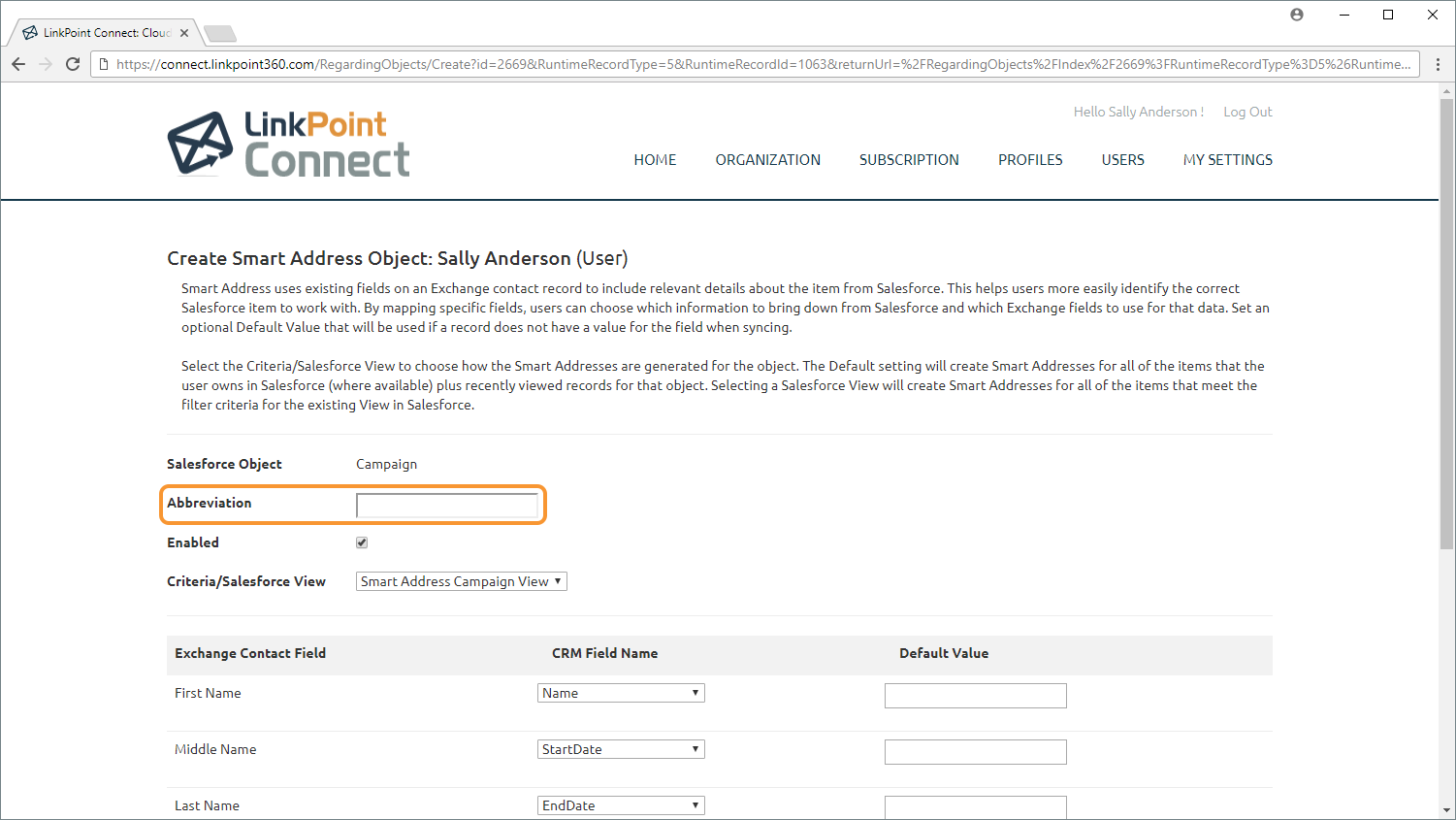The width and height of the screenshot is (1456, 820).
Task: Open the ORGANIZATION menu
Action: coord(768,160)
